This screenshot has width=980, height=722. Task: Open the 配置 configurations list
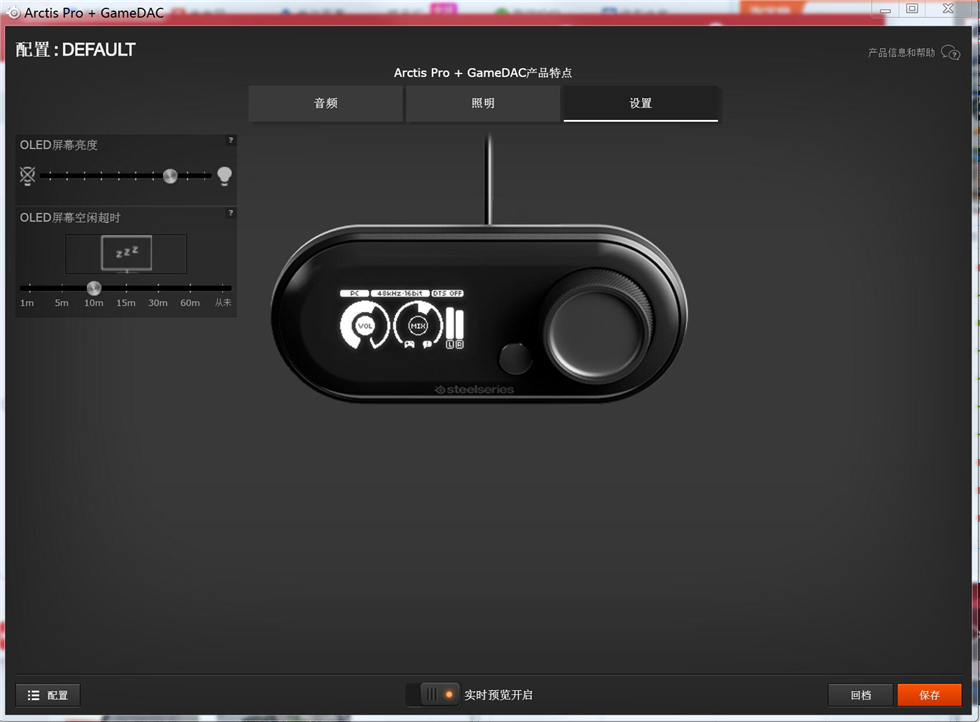tap(48, 695)
